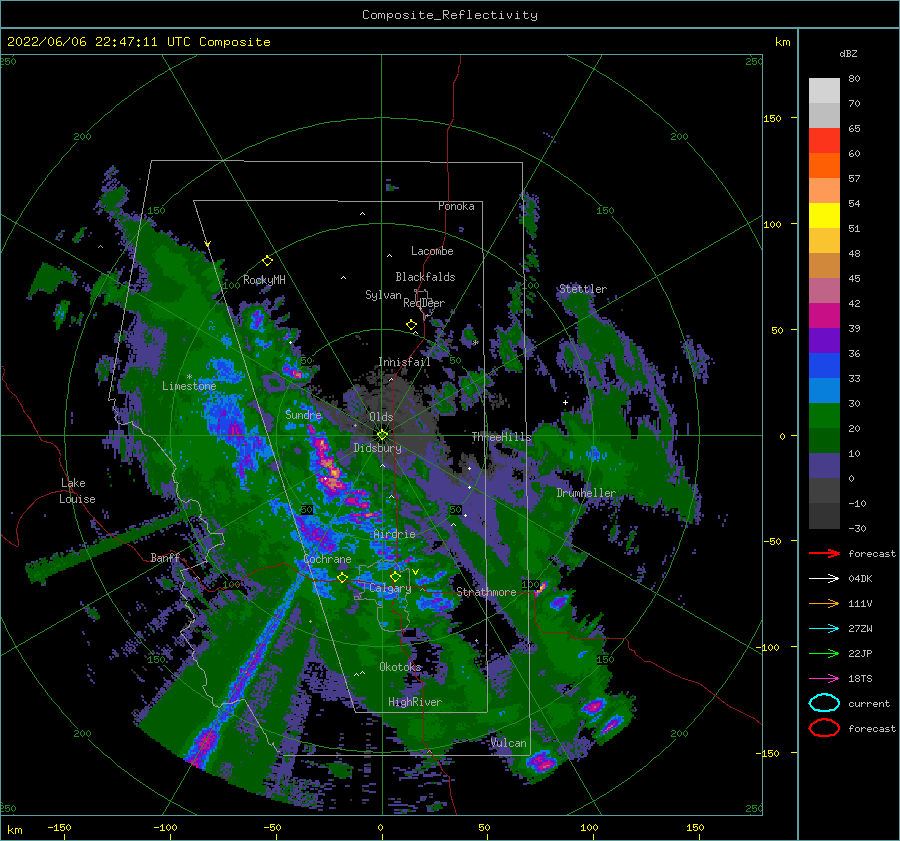The image size is (900, 841).
Task: Click the Lacombe label on map
Action: tap(432, 251)
